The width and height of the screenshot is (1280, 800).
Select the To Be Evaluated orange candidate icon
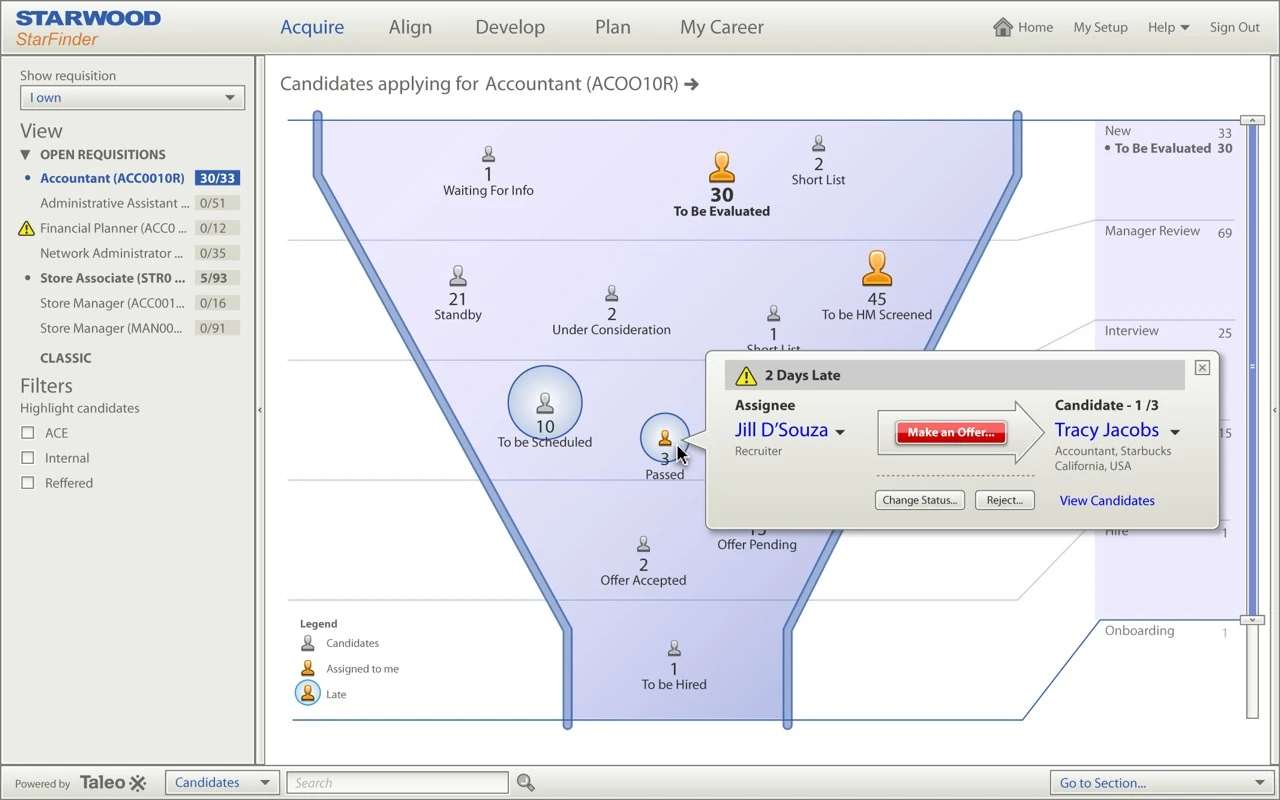tap(722, 167)
